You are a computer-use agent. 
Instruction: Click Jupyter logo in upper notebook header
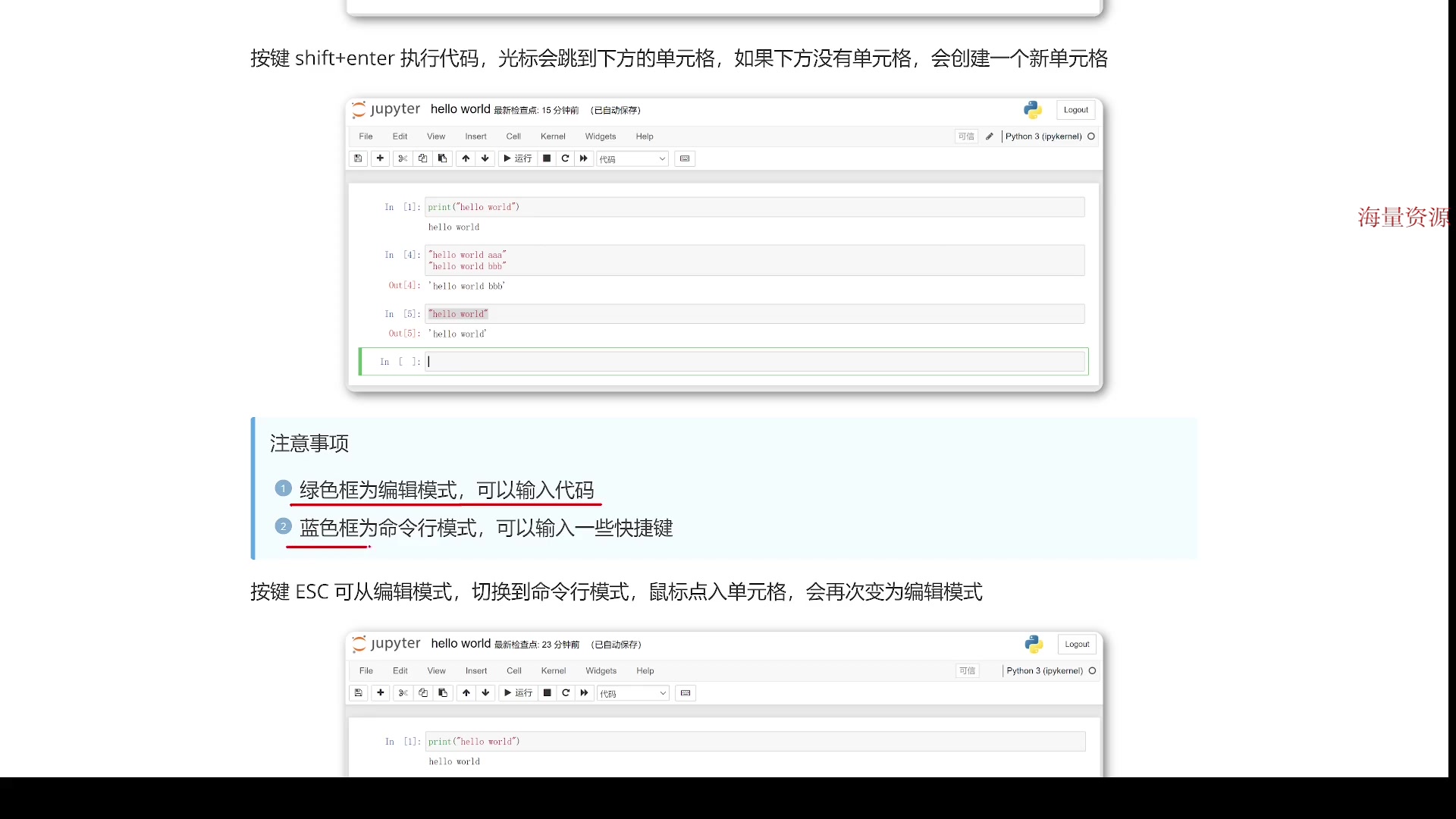point(386,109)
